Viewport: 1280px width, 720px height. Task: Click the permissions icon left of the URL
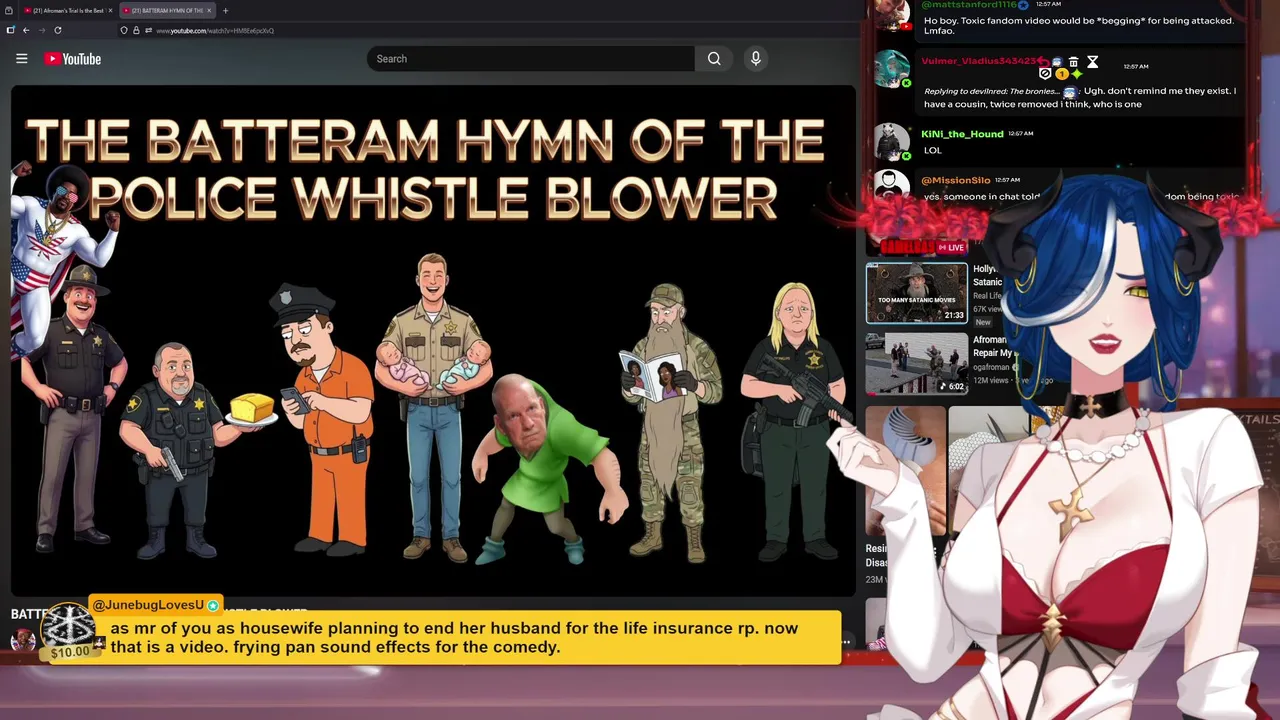click(148, 30)
